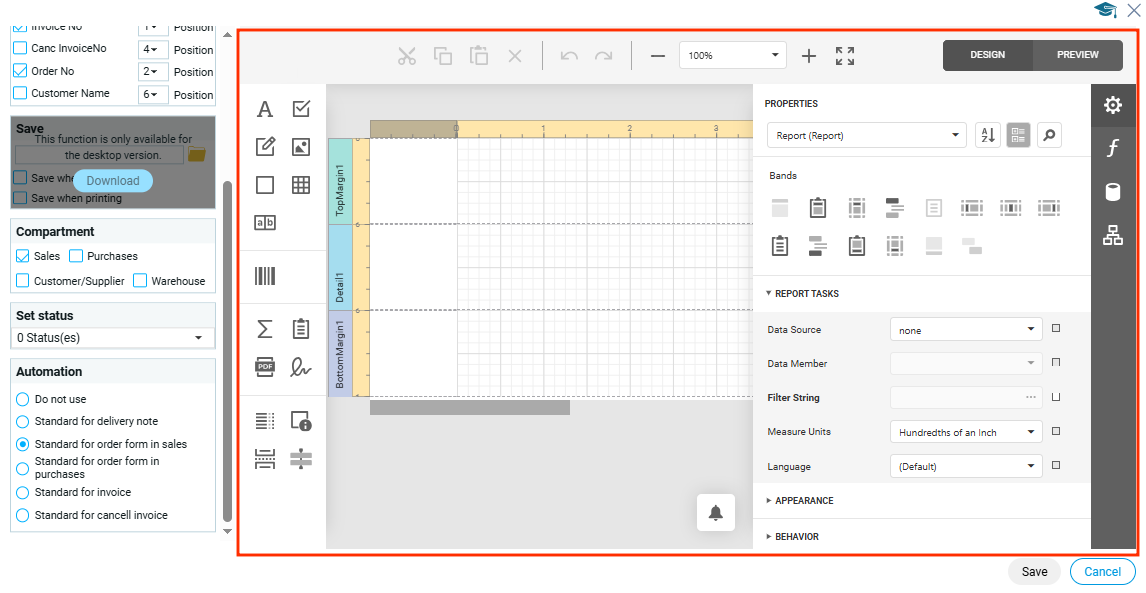Open the Expressions function panel
This screenshot has width=1146, height=593.
1112,149
